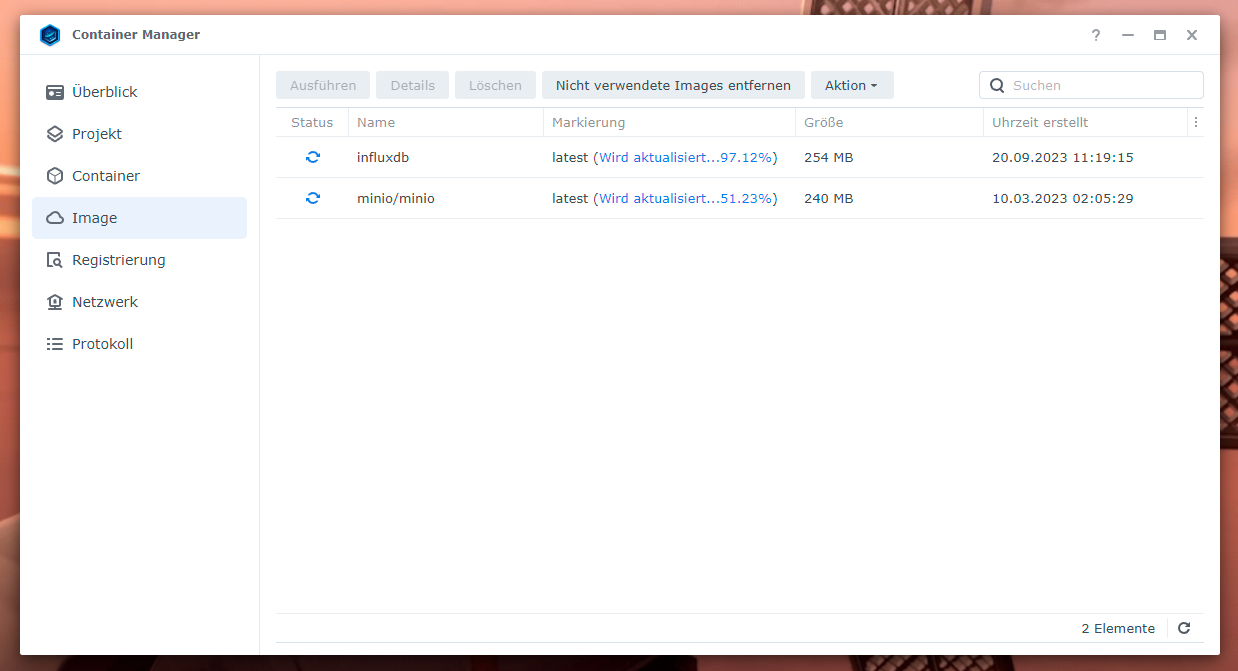Open the help question mark
Screen dimensions: 1238x671
pos(1096,35)
